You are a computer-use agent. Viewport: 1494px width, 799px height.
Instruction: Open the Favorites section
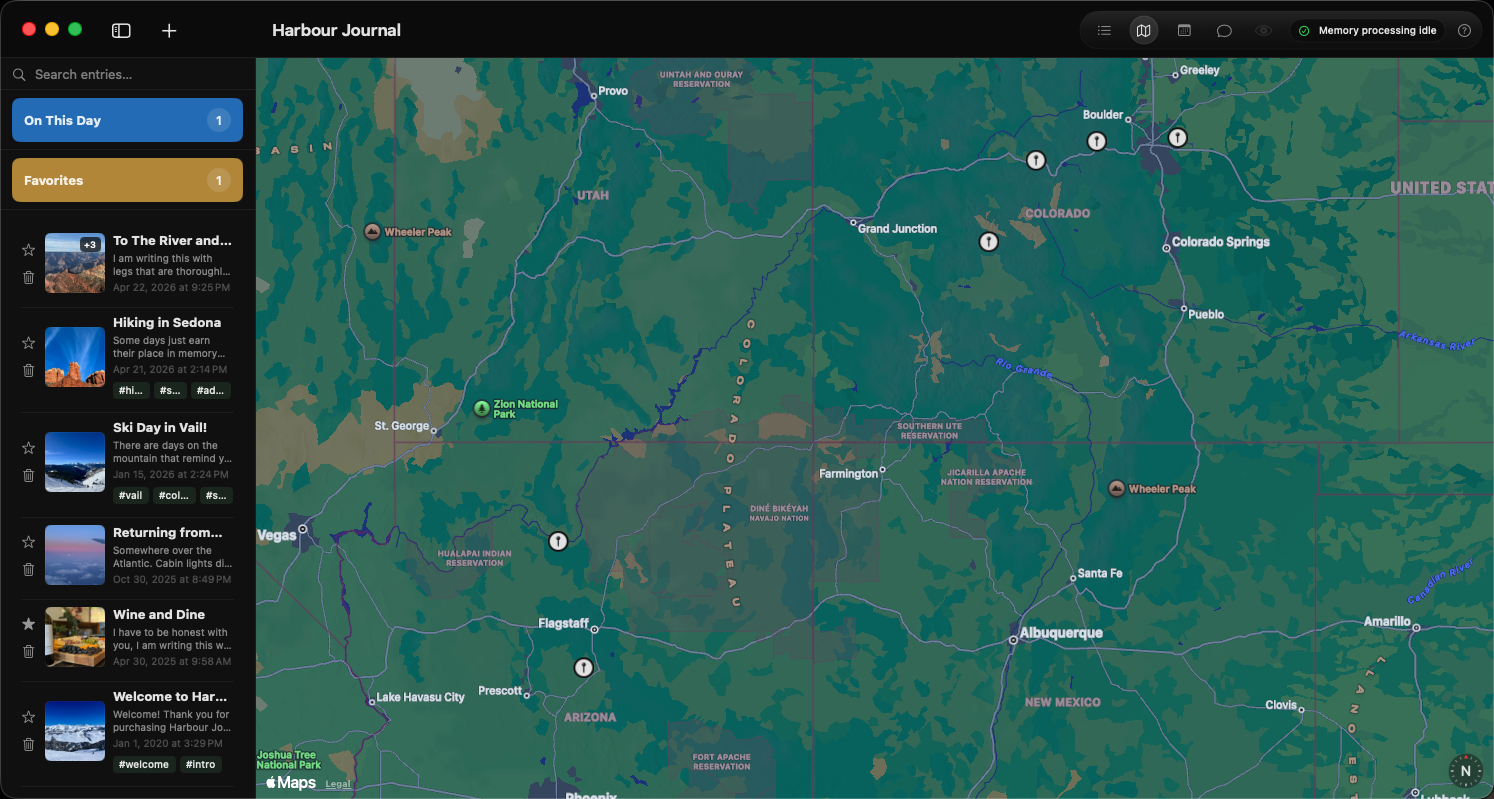(x=127, y=180)
